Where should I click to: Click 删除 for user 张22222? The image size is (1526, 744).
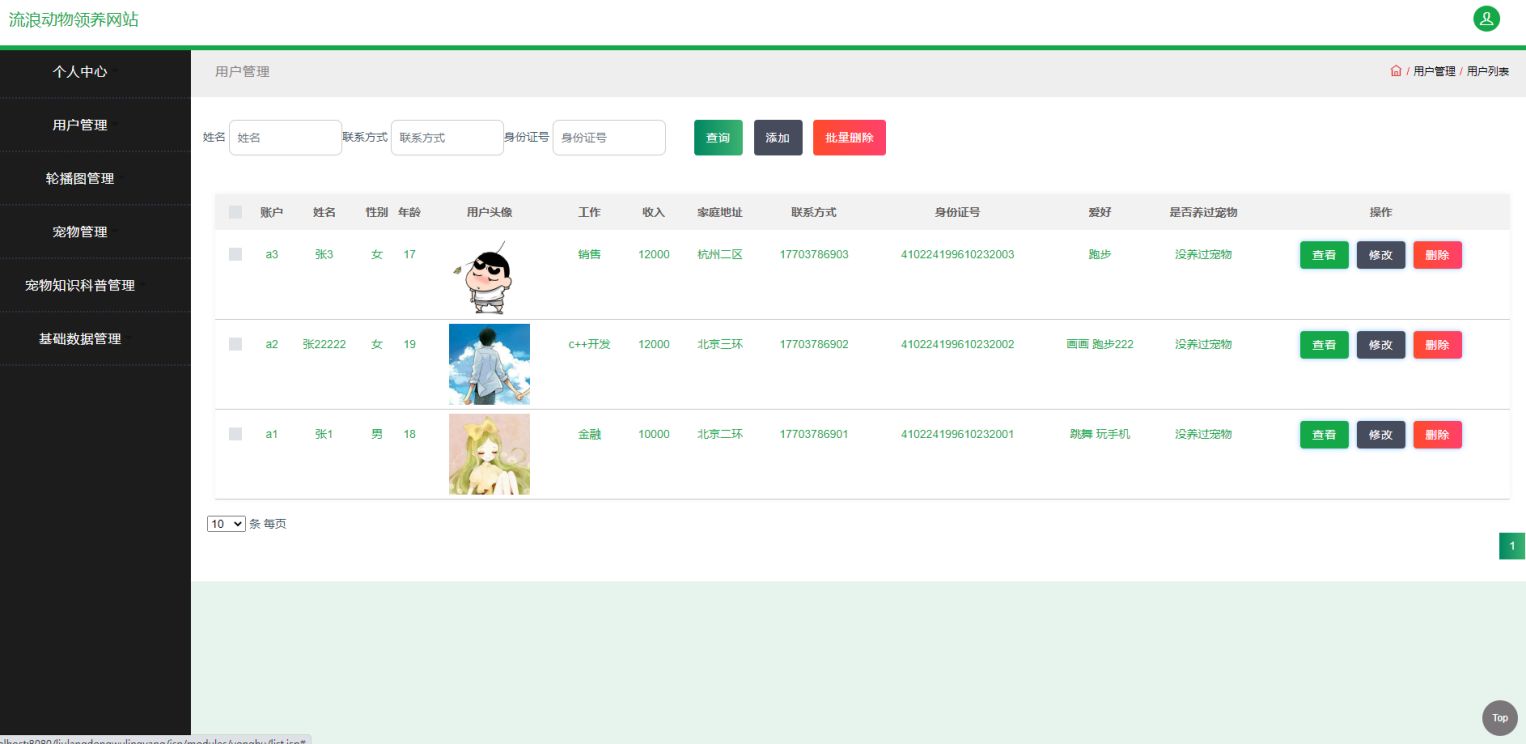coord(1437,345)
